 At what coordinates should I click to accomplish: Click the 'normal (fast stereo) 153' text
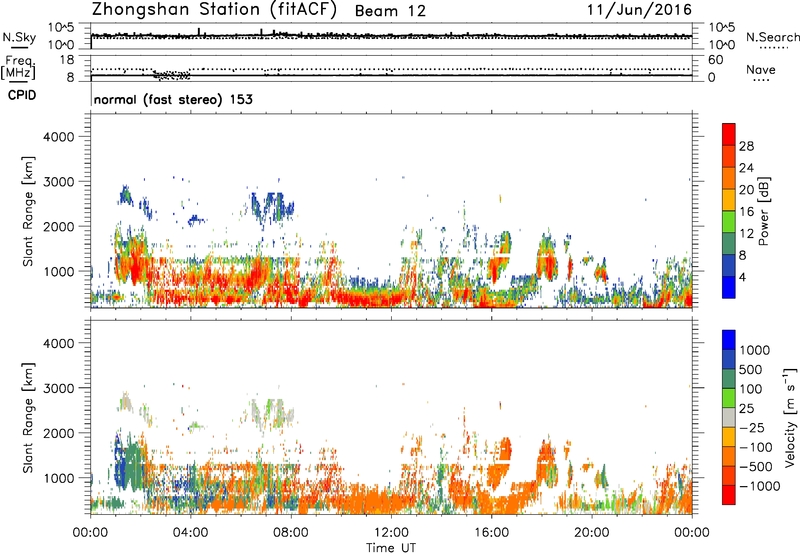173,99
